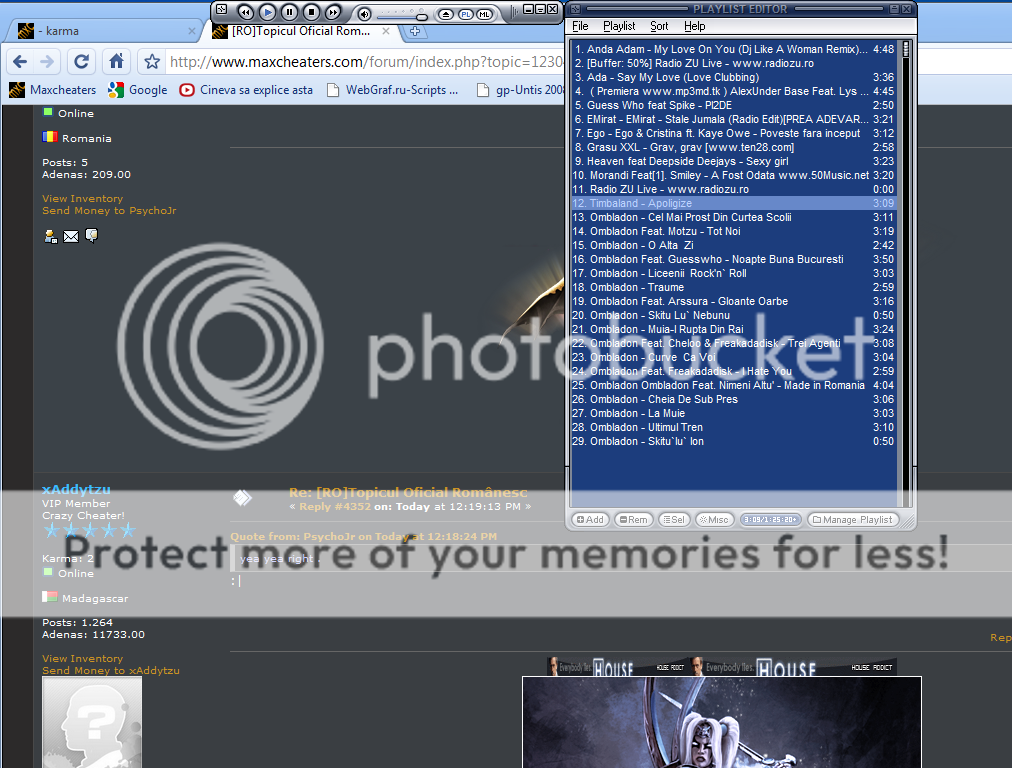Click the Winamp volume slider handle
Viewport: 1012px width, 768px height.
422,16
